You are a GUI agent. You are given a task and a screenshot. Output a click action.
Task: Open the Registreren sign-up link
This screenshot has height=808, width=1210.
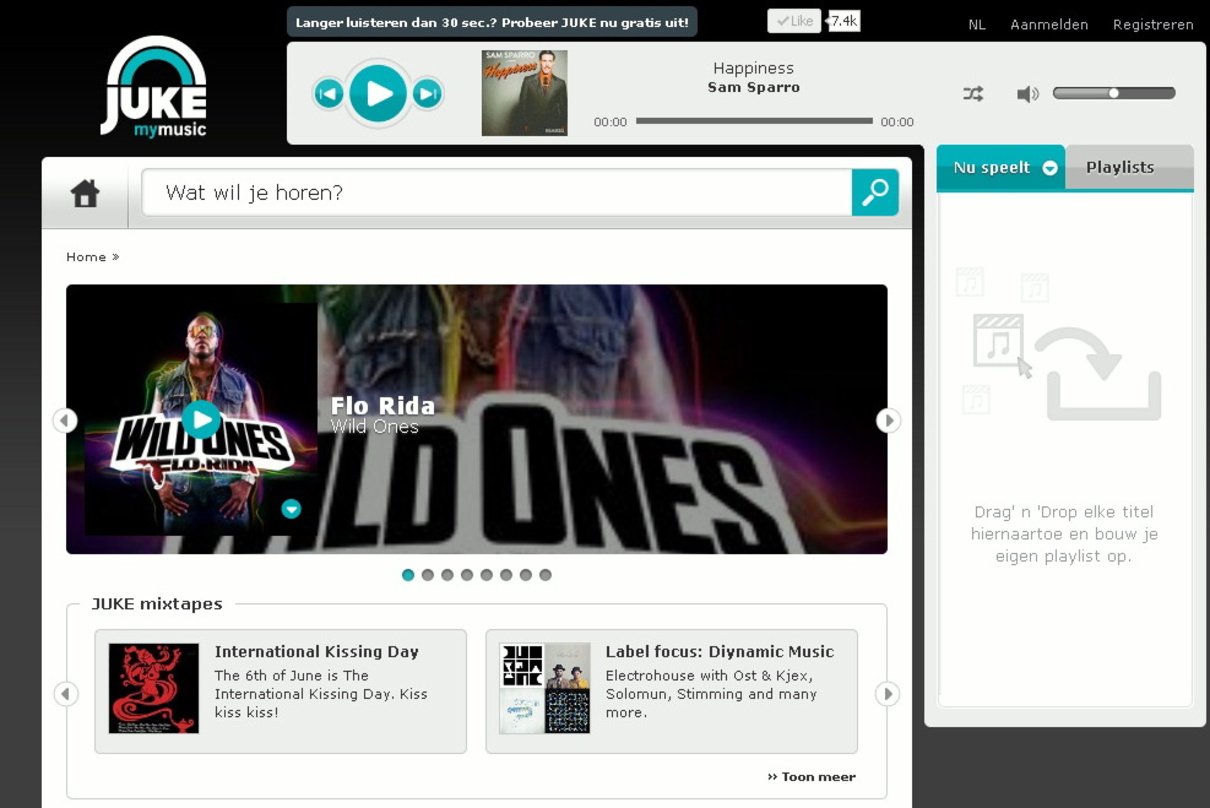[x=1153, y=25]
